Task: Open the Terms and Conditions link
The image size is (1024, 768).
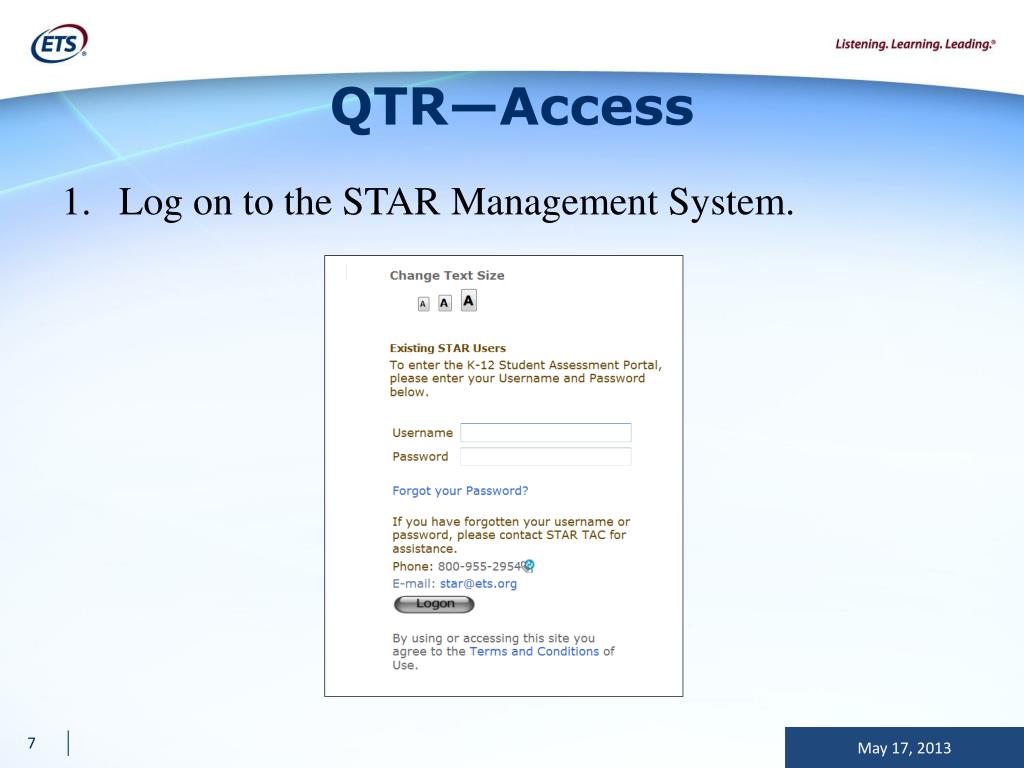Action: click(x=534, y=651)
